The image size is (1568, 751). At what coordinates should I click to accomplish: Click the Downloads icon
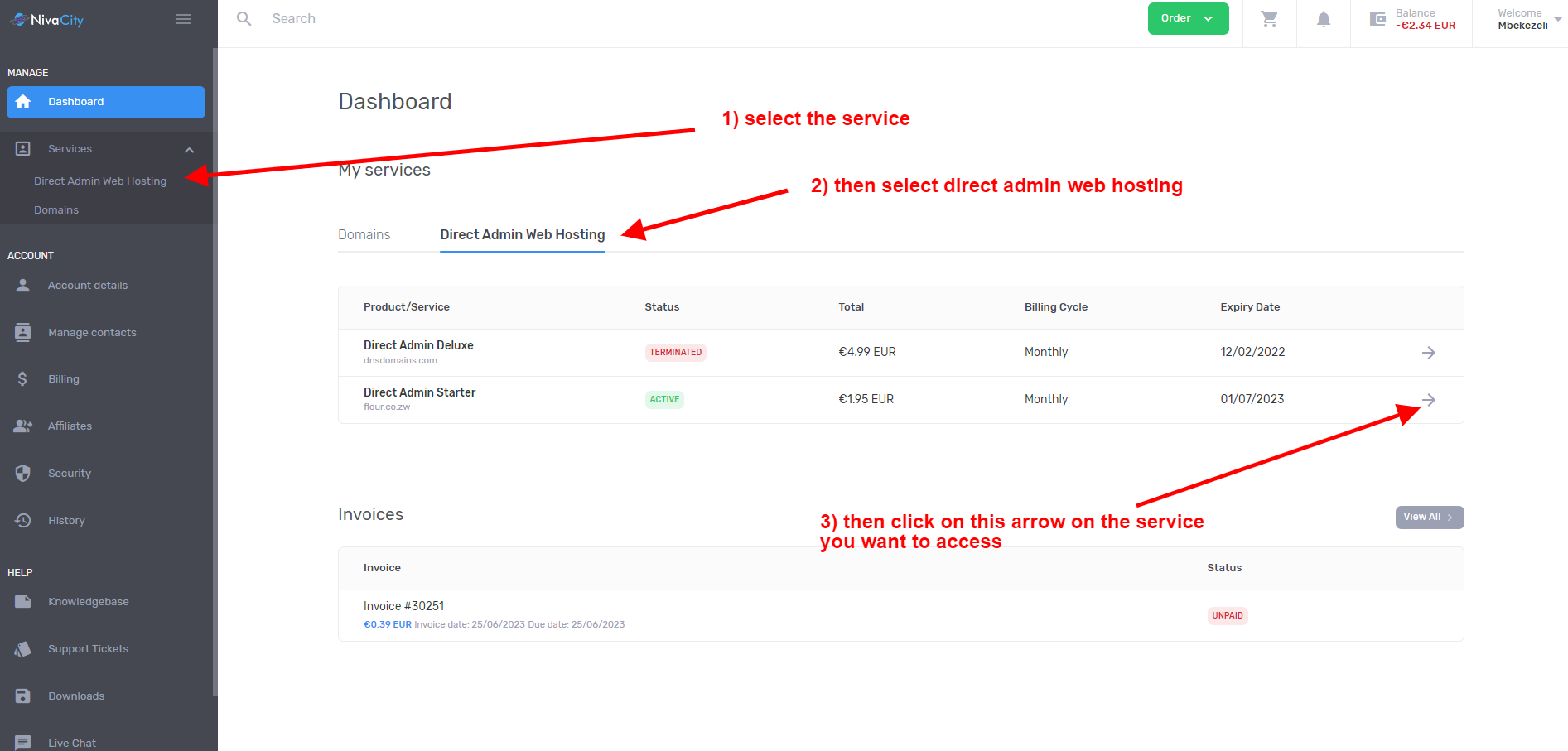pos(23,696)
